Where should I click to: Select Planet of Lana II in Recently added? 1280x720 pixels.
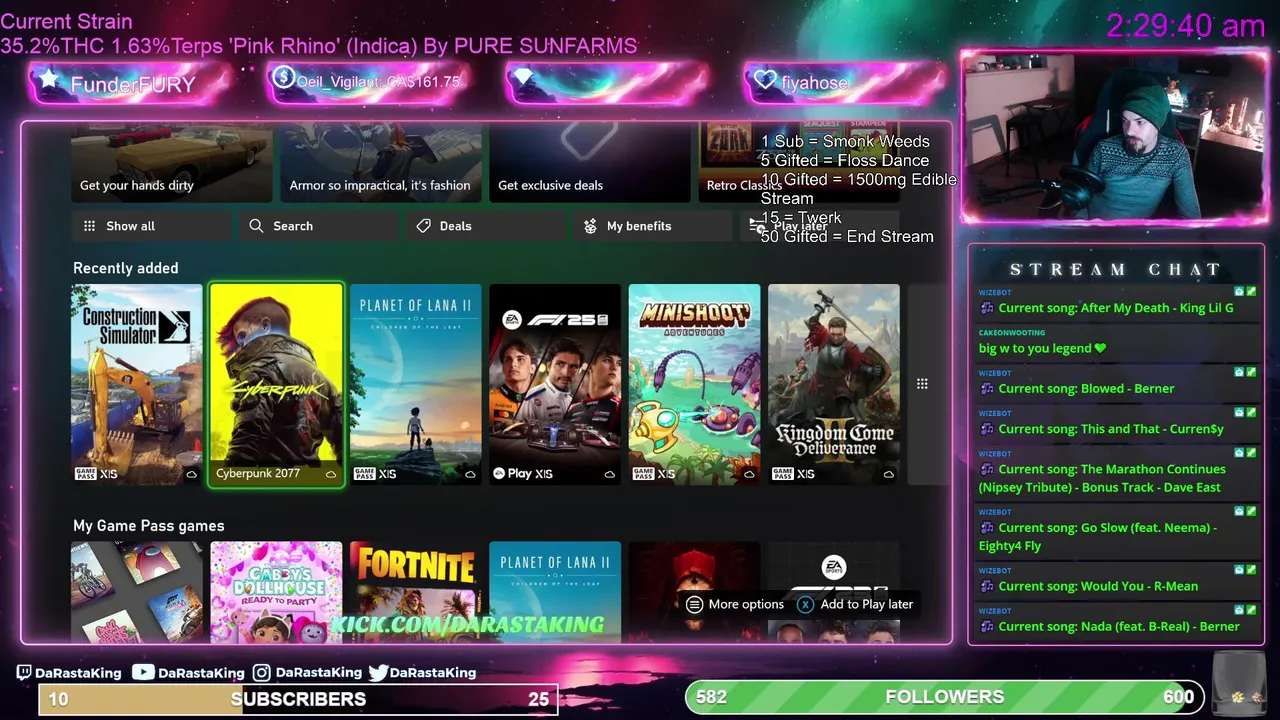click(416, 384)
